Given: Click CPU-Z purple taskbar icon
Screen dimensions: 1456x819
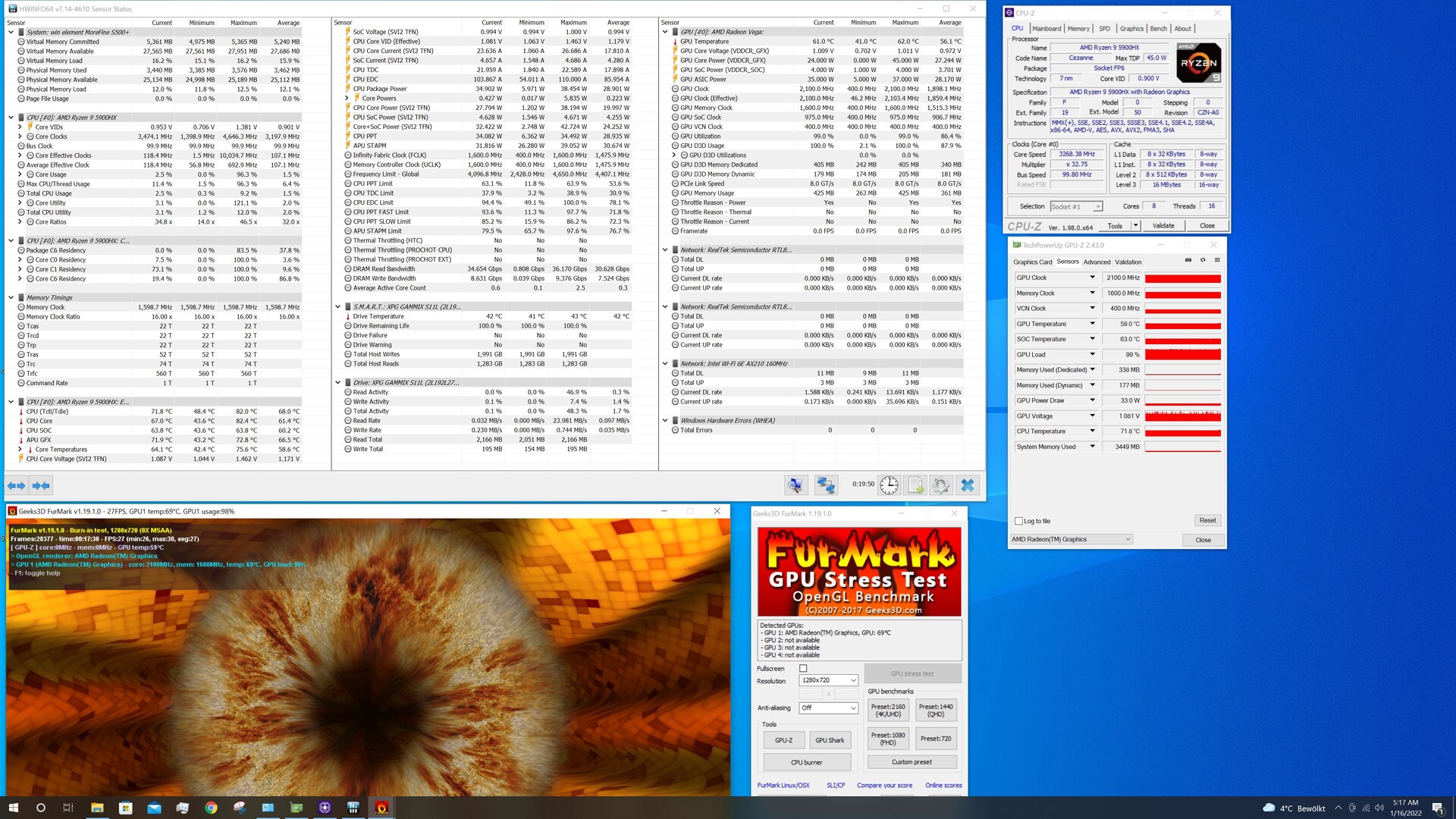Looking at the screenshot, I should [x=325, y=808].
